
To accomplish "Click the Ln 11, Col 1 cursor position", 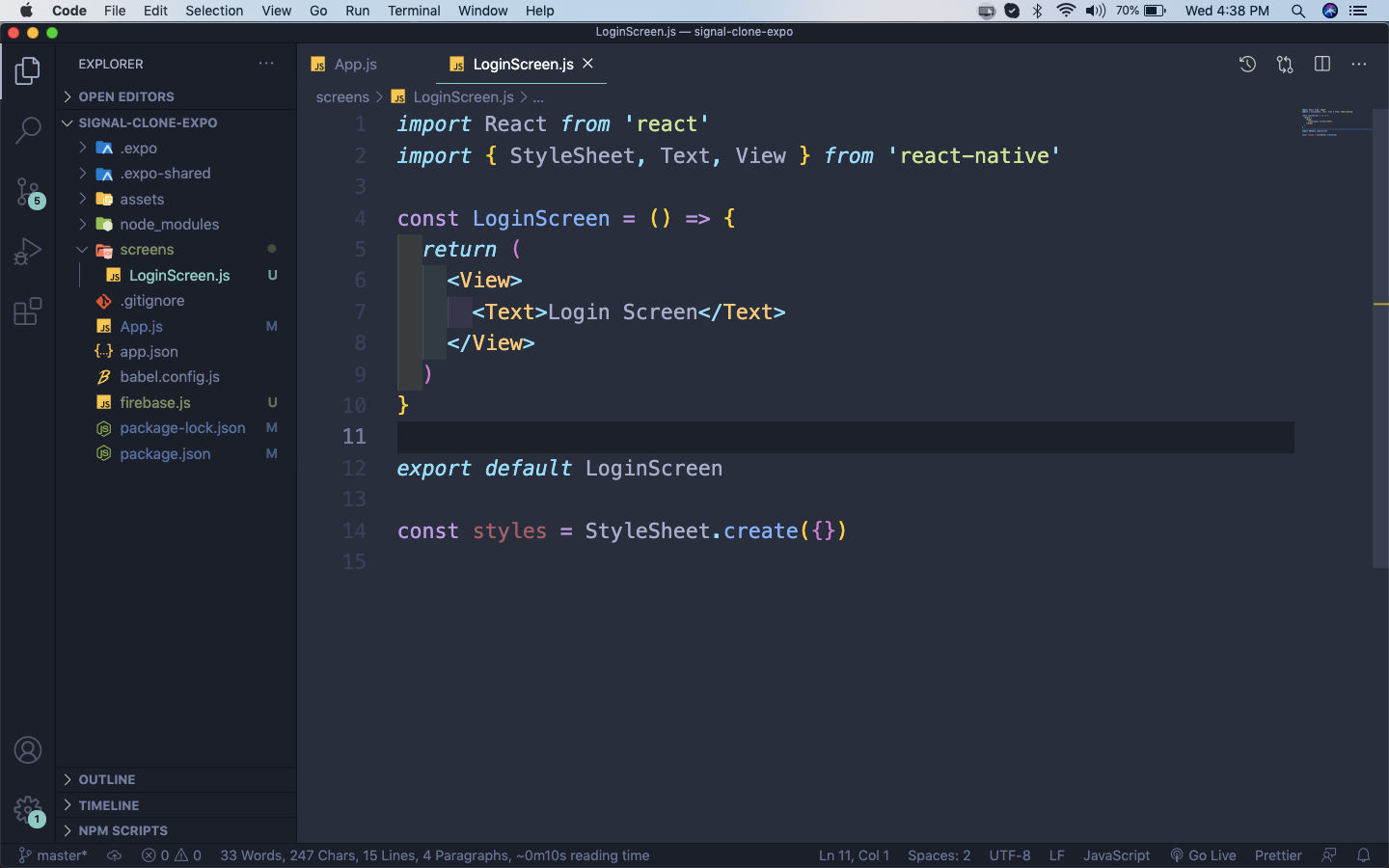I will tap(854, 855).
